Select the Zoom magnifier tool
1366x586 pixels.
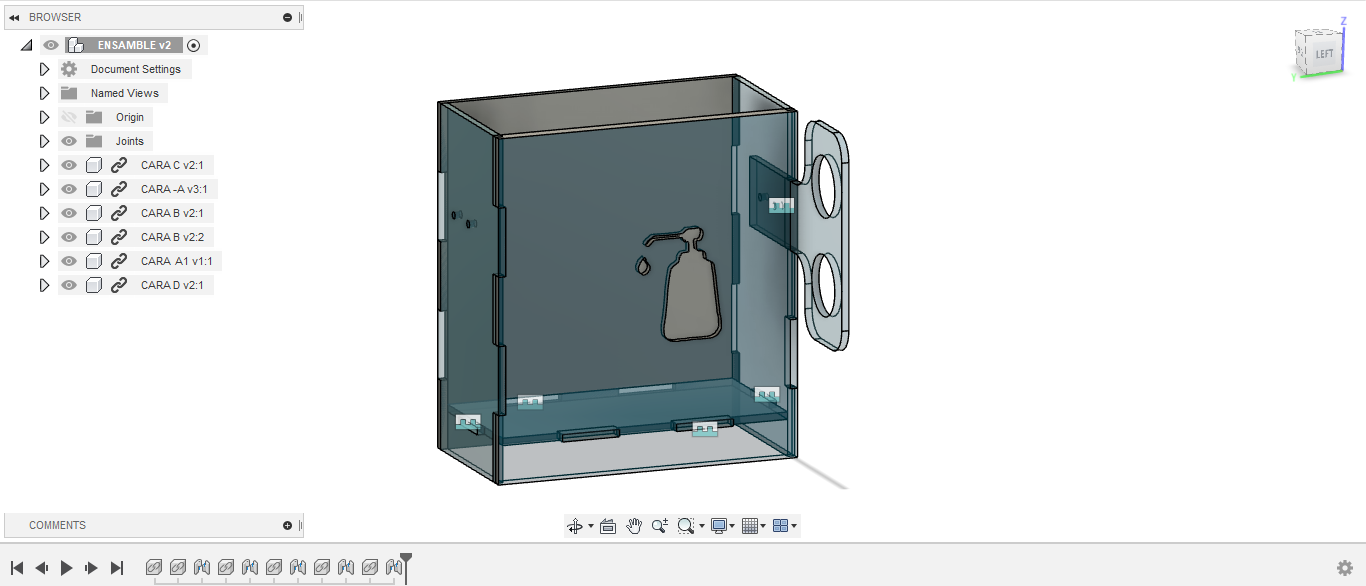[660, 526]
